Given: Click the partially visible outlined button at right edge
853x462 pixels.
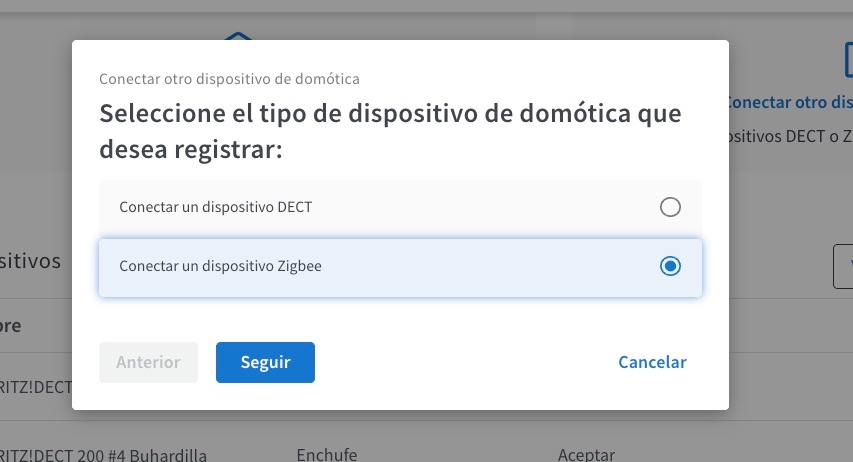Looking at the screenshot, I should (843, 266).
